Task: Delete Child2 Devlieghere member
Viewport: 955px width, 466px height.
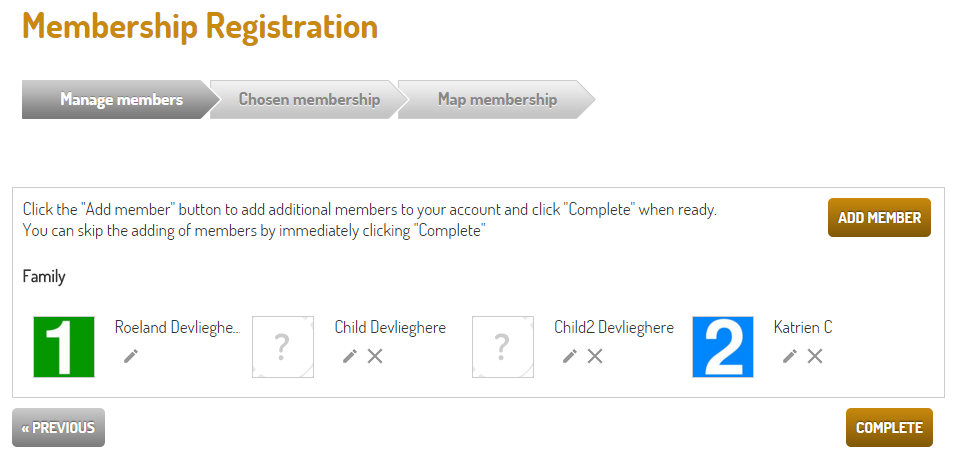Action: [x=595, y=356]
